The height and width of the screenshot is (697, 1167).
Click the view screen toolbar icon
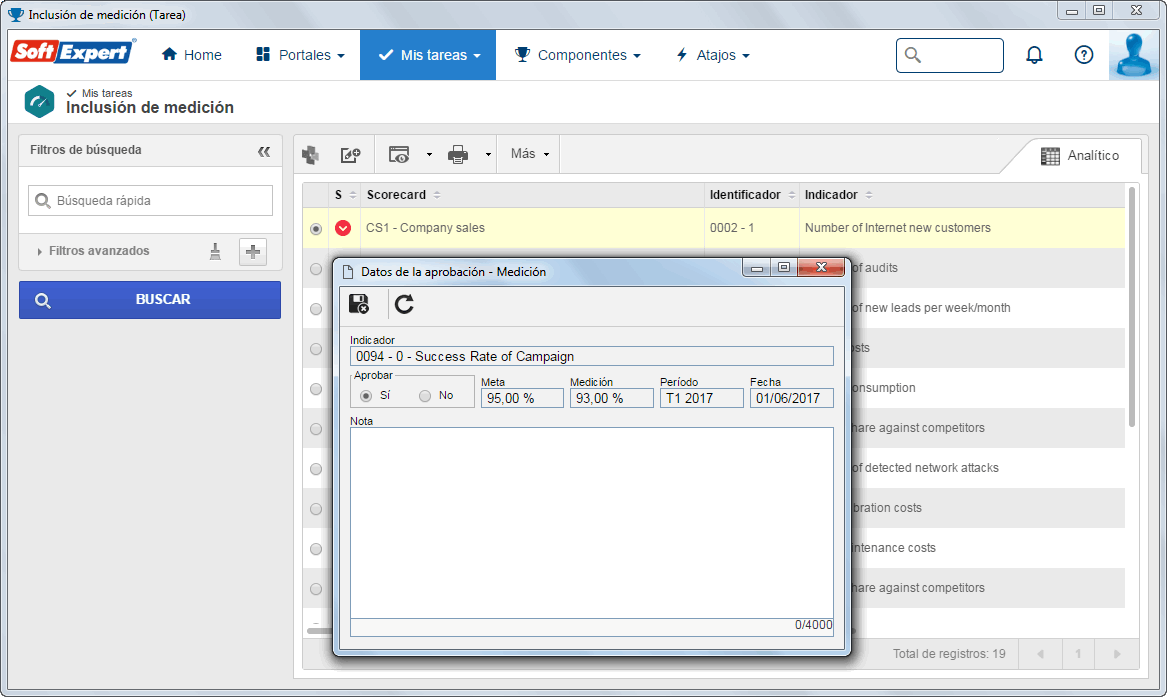(x=399, y=155)
